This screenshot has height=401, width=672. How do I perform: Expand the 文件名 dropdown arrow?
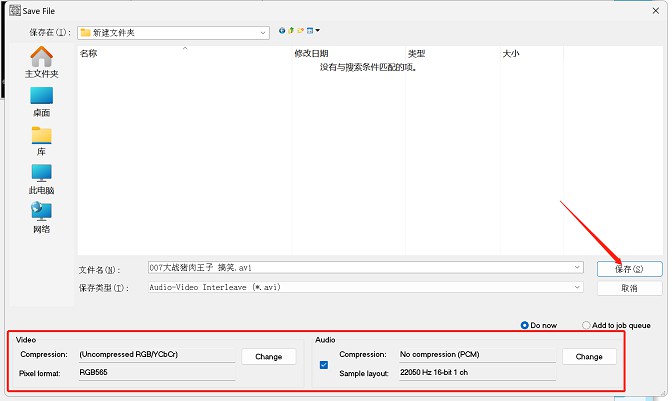tap(578, 268)
